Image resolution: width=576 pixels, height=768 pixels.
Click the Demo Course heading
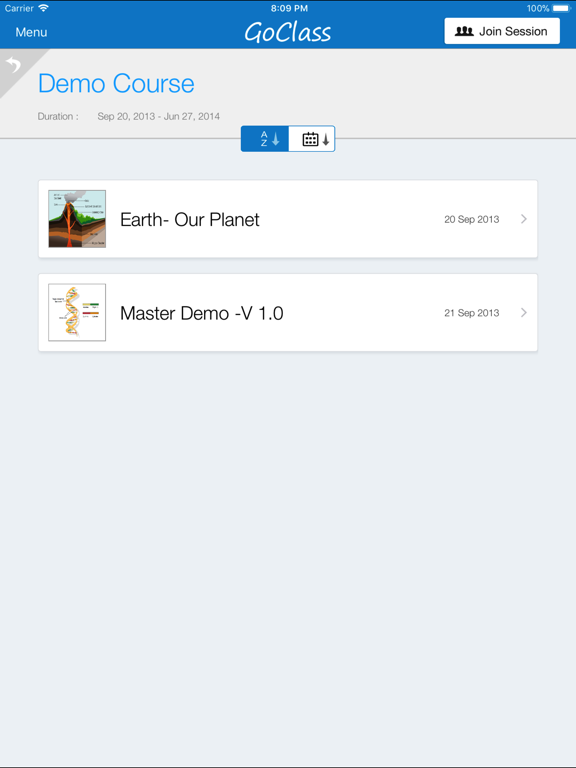[x=116, y=83]
